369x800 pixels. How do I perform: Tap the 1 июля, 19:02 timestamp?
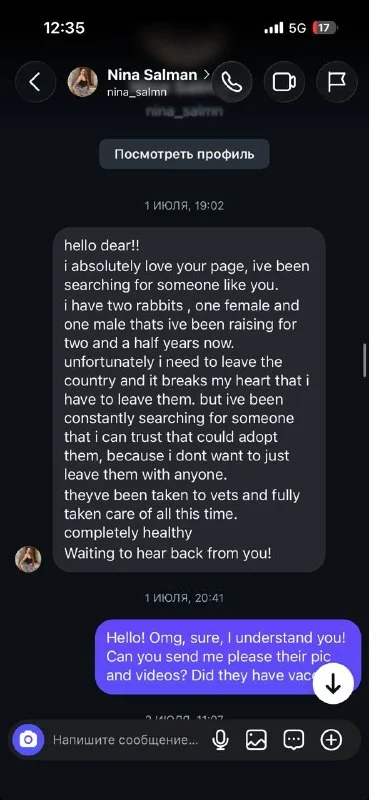pyautogui.click(x=184, y=206)
